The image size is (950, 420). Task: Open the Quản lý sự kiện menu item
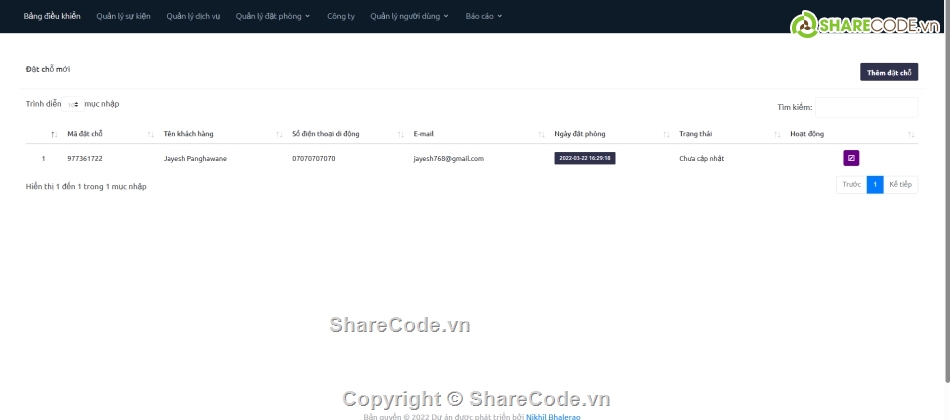point(123,17)
